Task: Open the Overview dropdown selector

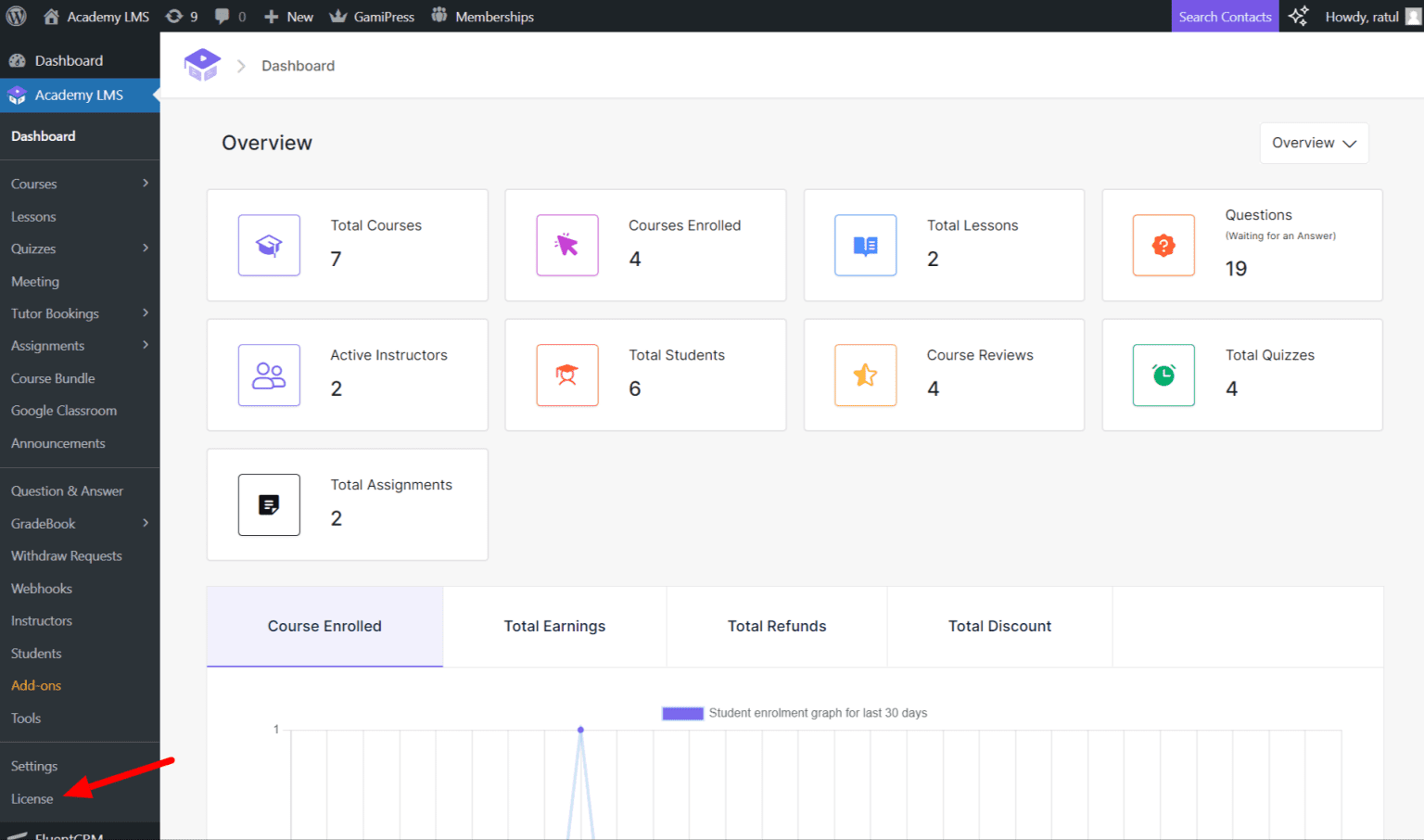Action: point(1314,143)
